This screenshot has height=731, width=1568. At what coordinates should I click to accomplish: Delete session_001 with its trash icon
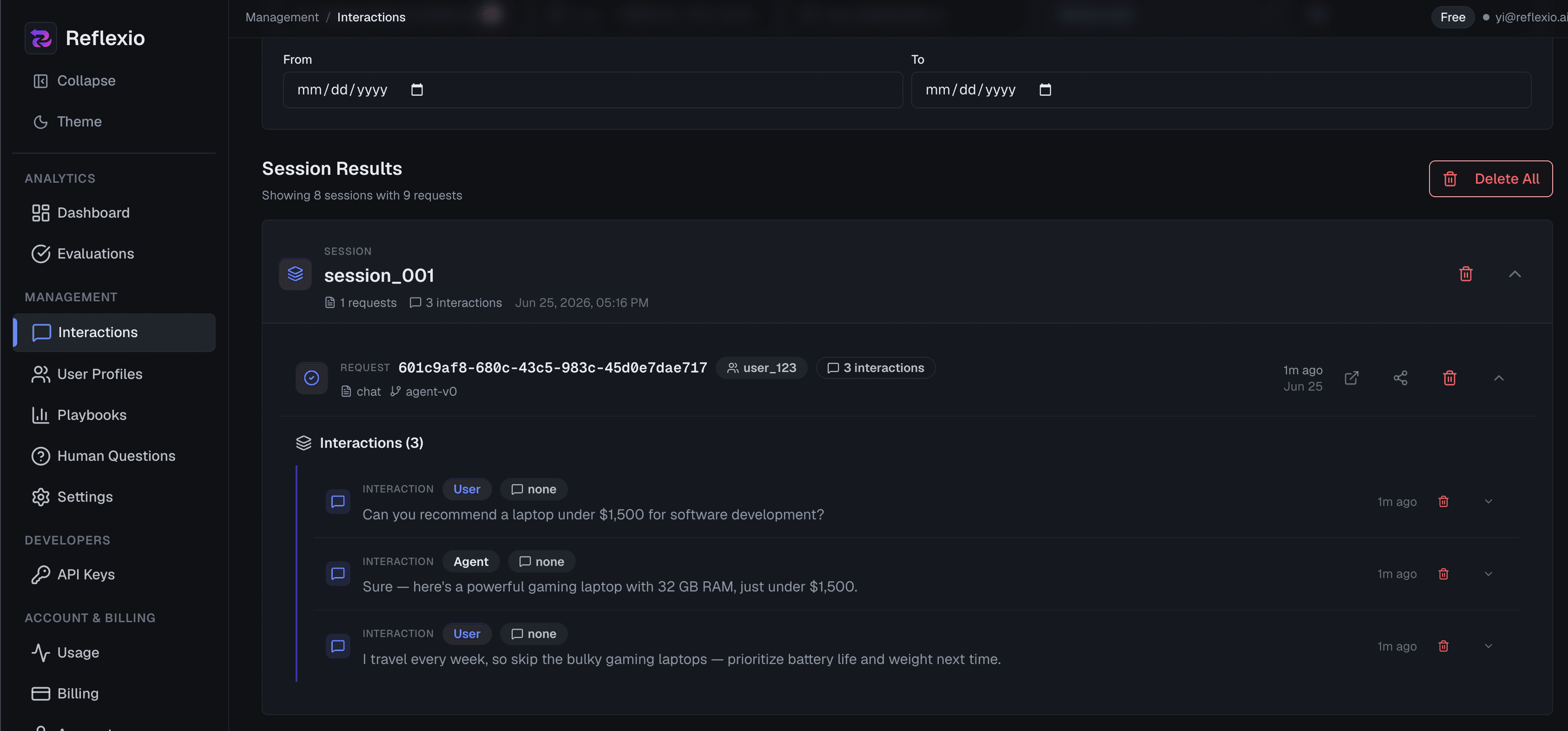tap(1466, 274)
